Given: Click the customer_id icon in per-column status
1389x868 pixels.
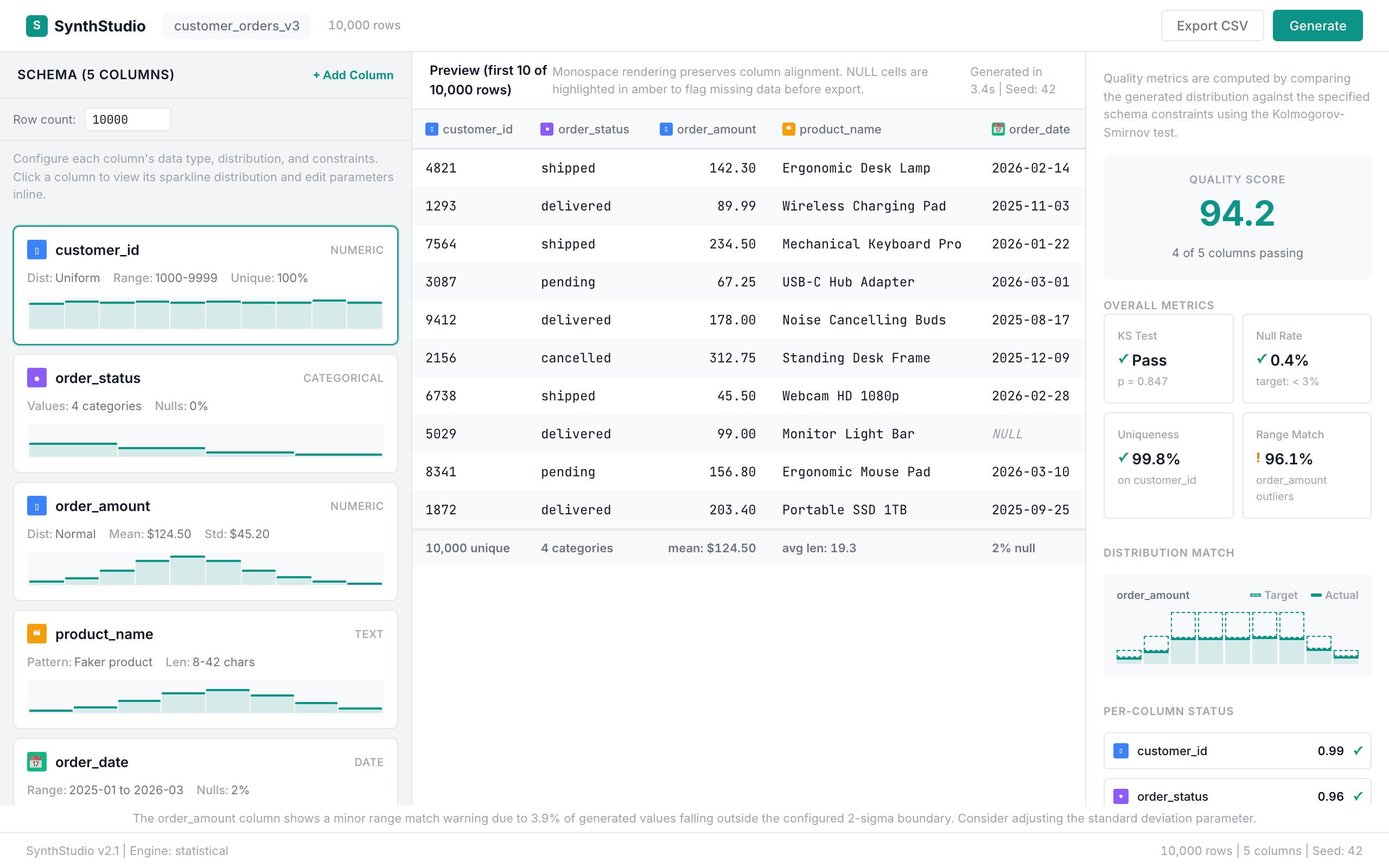Looking at the screenshot, I should point(1120,751).
